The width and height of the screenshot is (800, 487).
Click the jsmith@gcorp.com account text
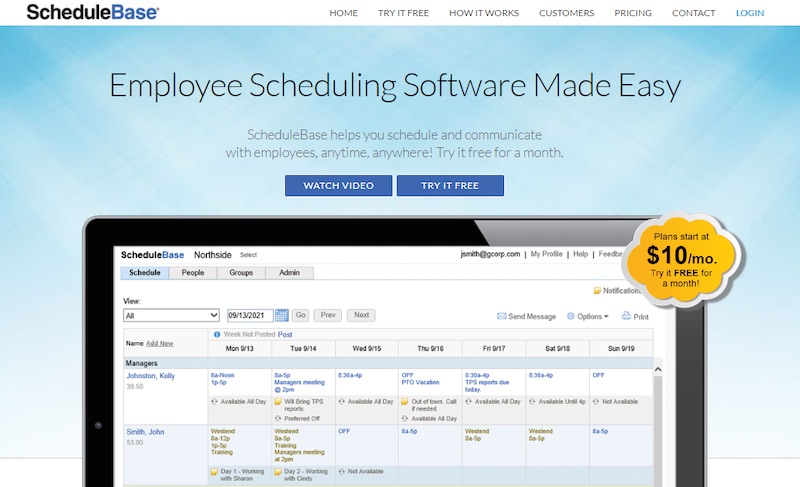490,254
